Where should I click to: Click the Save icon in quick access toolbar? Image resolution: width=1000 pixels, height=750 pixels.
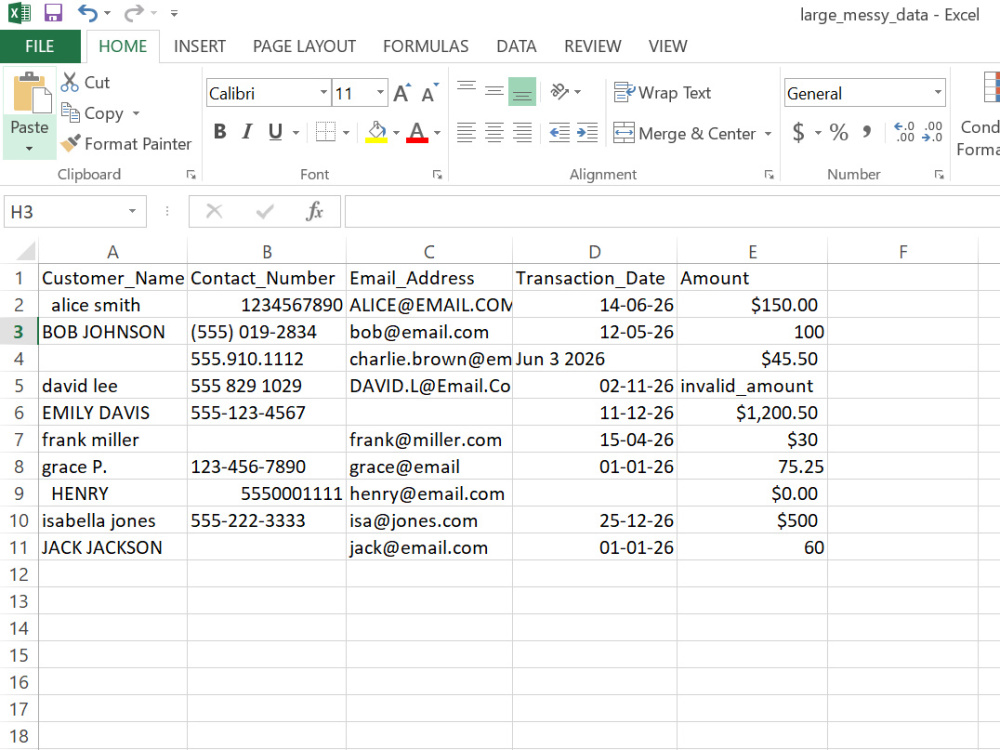[53, 13]
